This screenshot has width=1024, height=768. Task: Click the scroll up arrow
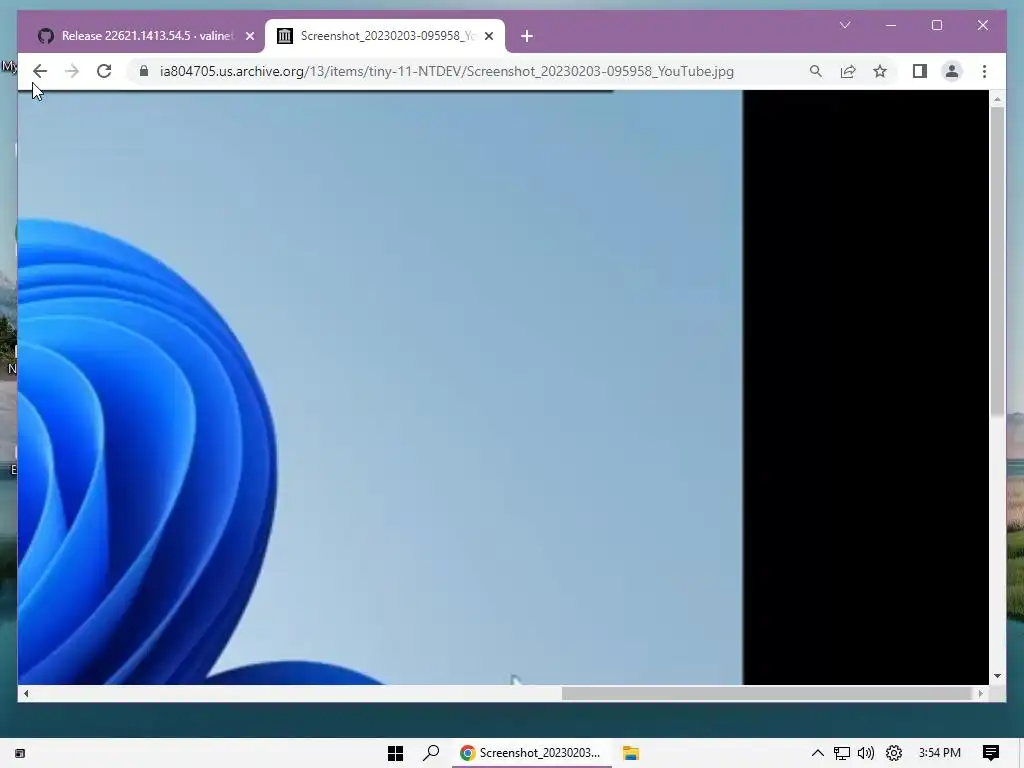[997, 99]
